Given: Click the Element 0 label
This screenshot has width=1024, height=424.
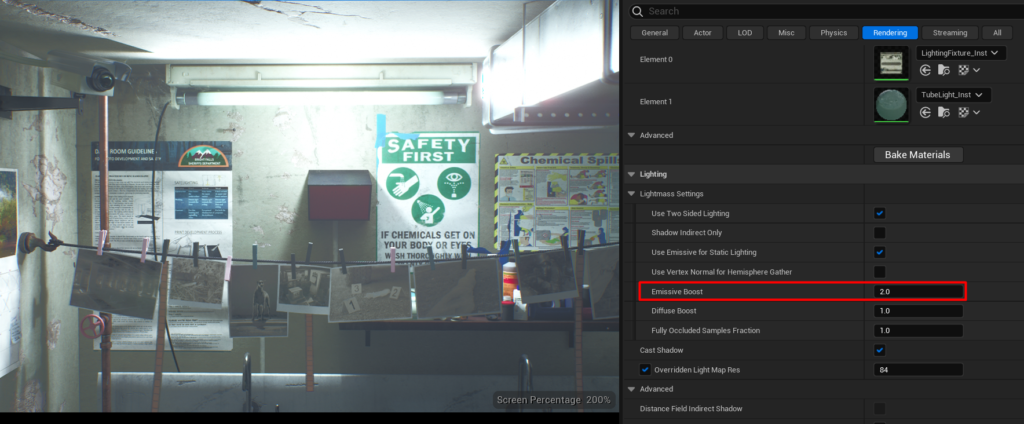Looking at the screenshot, I should point(656,59).
